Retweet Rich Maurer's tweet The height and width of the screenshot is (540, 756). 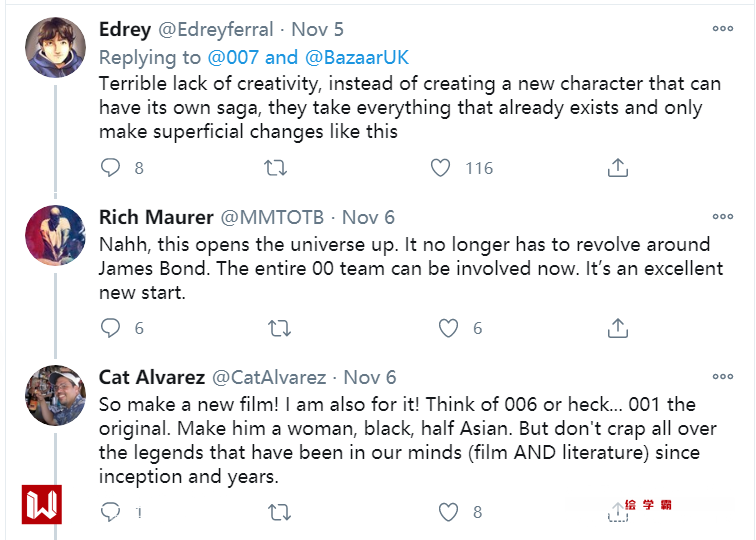tap(281, 328)
